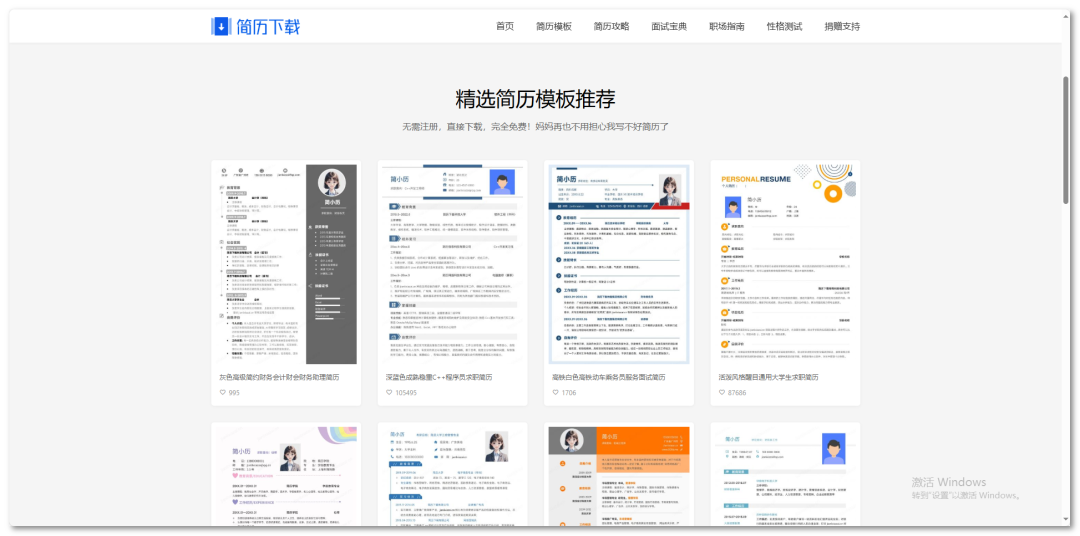Click title 活泼风格醒目通用大学生求职简历
Image resolution: width=1080 pixels, height=536 pixels.
(x=768, y=378)
